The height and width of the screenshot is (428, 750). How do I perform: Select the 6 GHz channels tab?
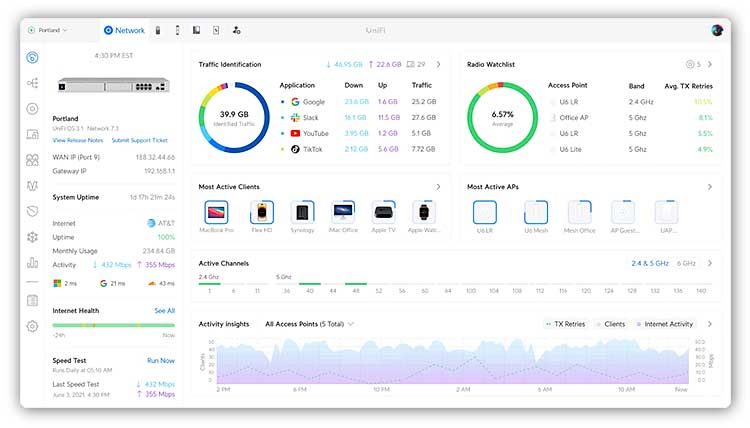[x=686, y=263]
